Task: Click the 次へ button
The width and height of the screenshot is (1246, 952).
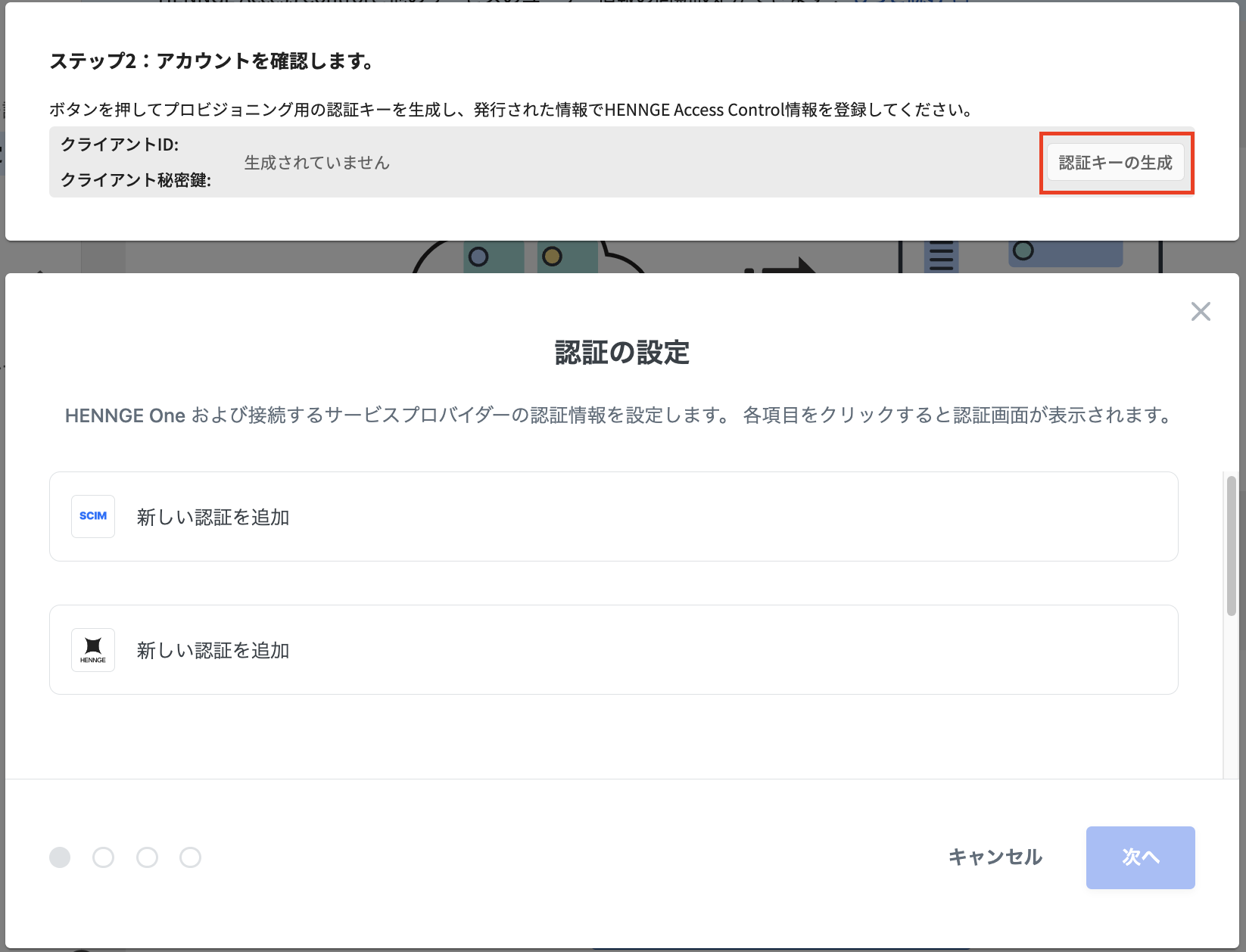Action: point(1140,857)
